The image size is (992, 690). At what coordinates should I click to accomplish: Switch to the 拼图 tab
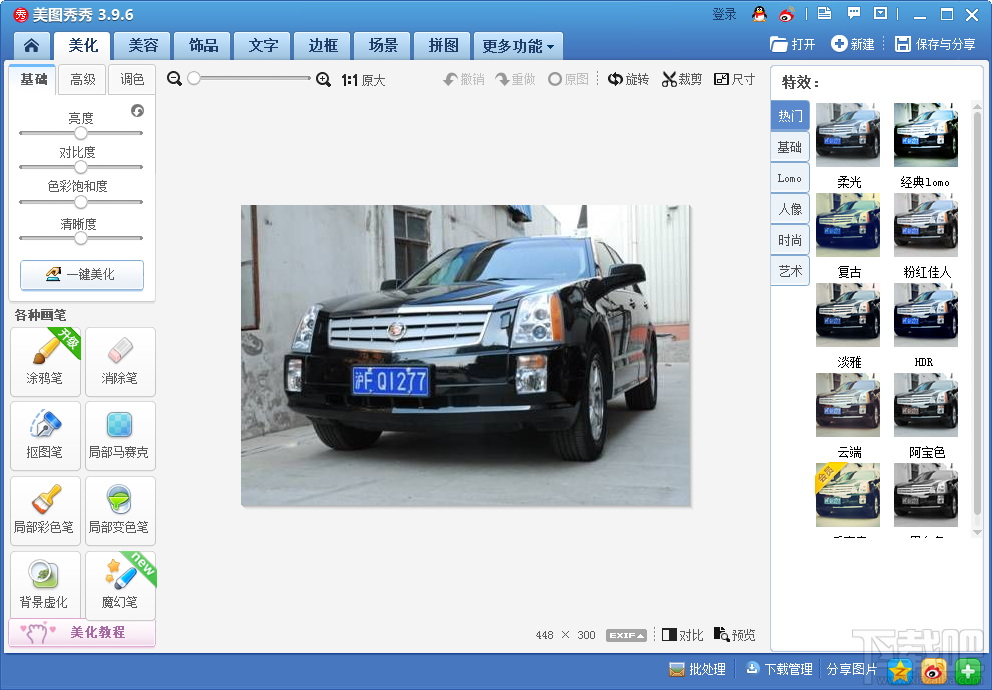443,46
